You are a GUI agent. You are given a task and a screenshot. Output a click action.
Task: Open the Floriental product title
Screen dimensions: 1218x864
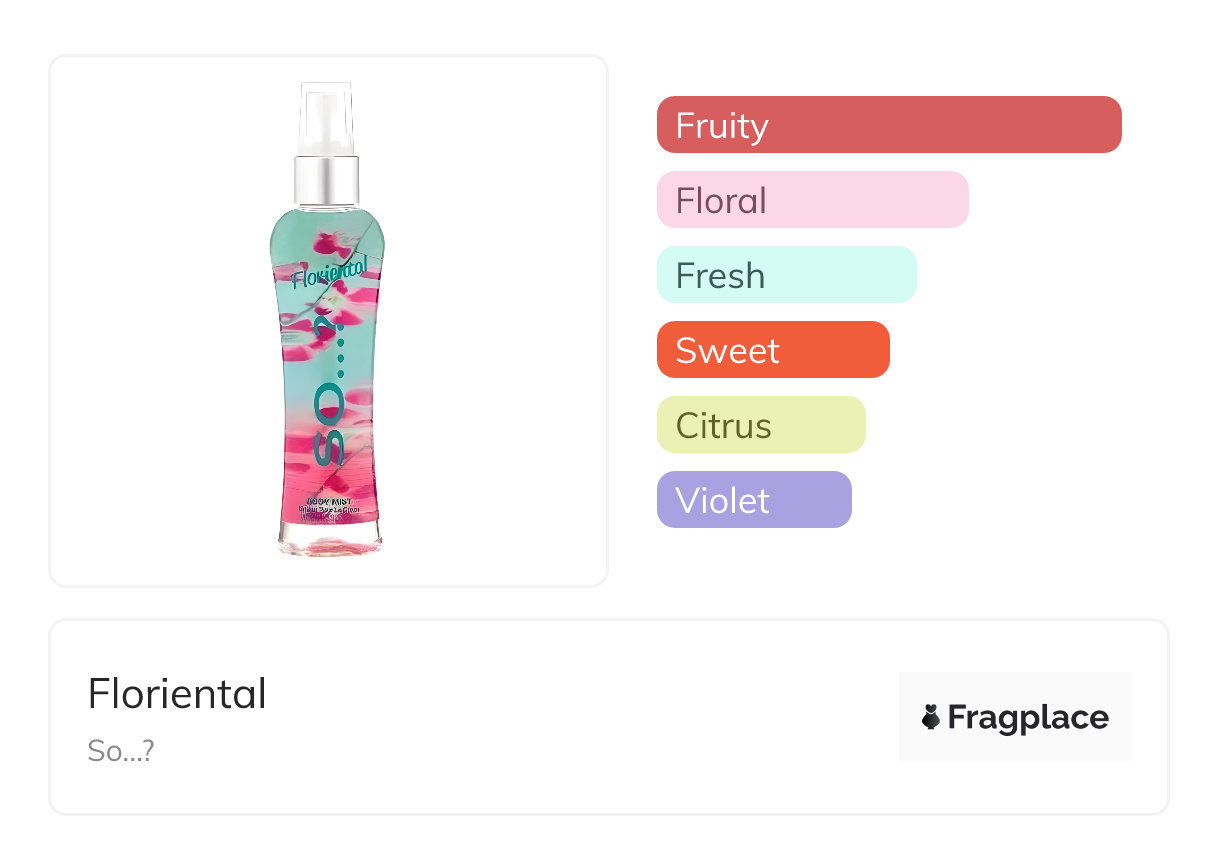click(177, 694)
